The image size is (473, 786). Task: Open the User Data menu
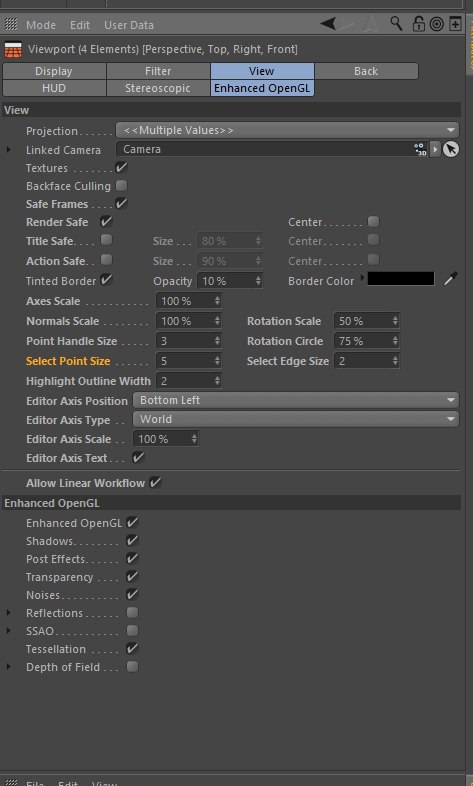coord(129,25)
